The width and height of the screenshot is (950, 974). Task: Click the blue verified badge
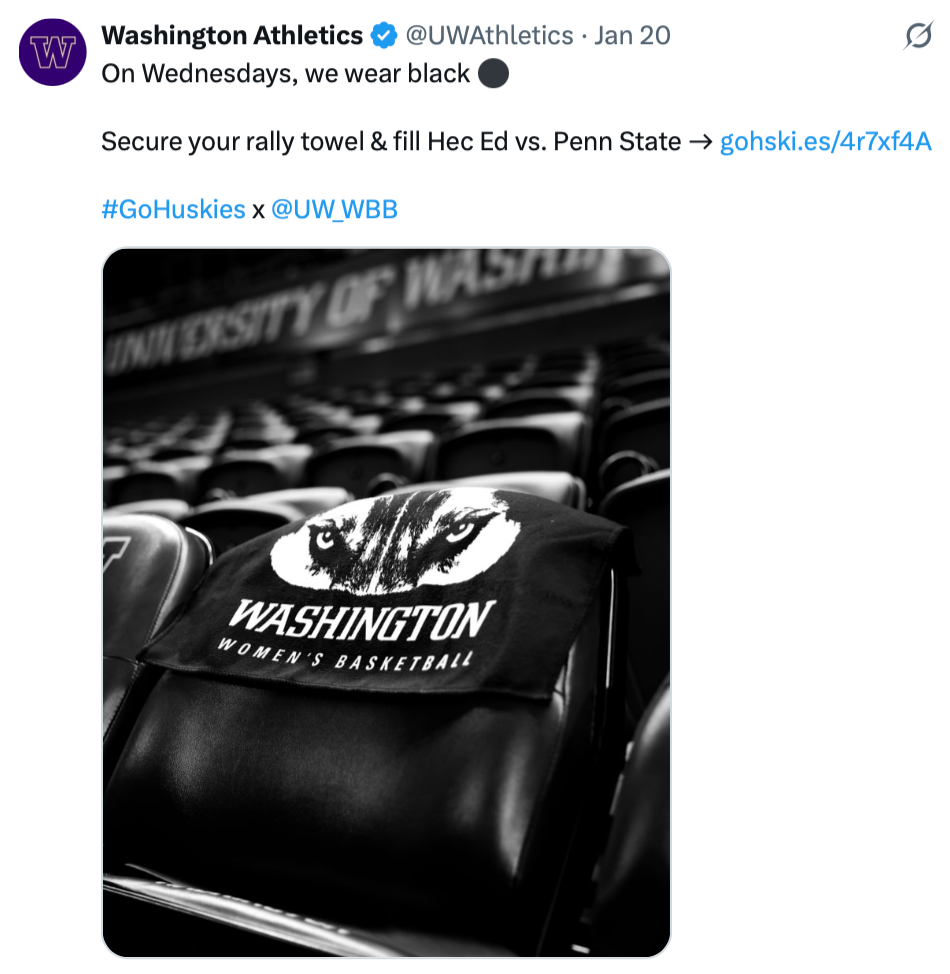[x=384, y=37]
